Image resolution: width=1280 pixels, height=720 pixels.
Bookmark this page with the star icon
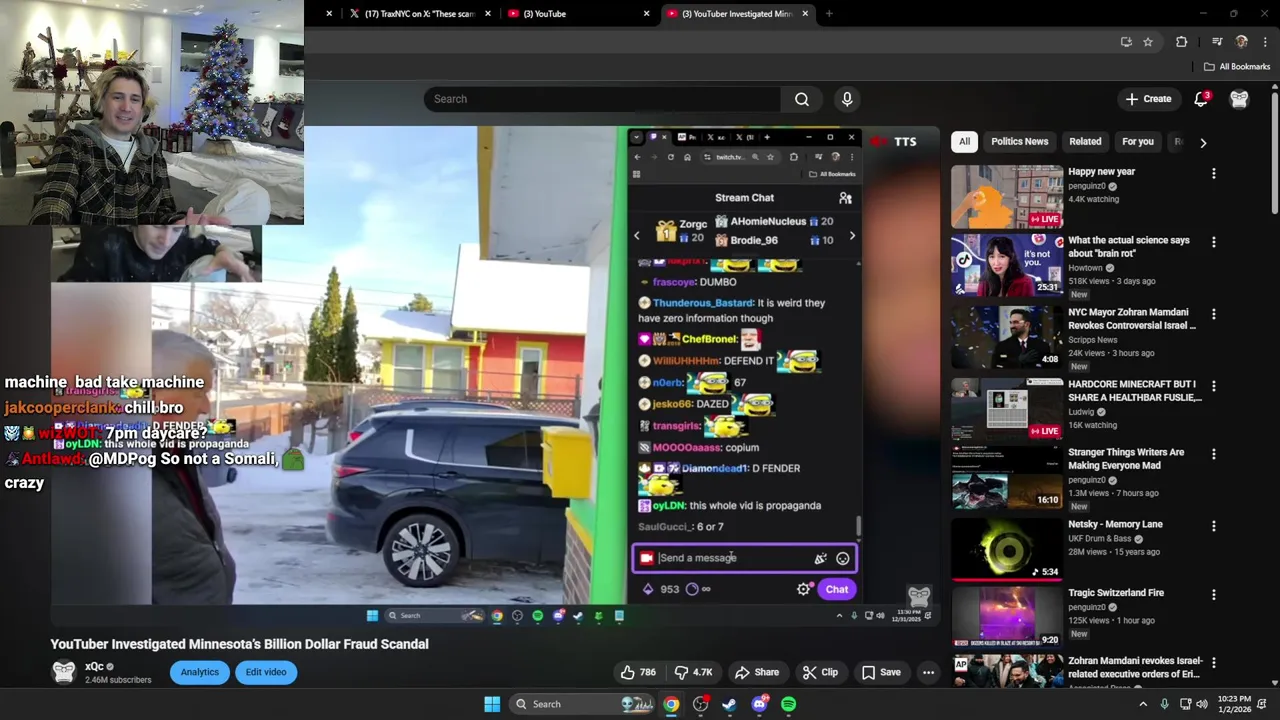(x=1148, y=42)
